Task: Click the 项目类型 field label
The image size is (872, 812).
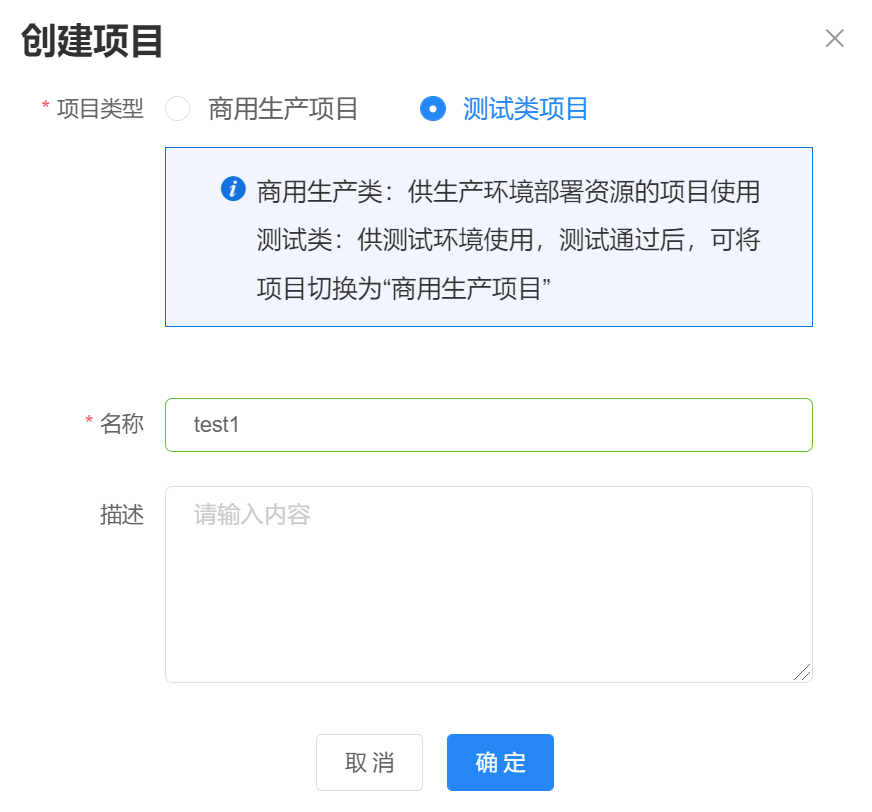Action: [100, 109]
